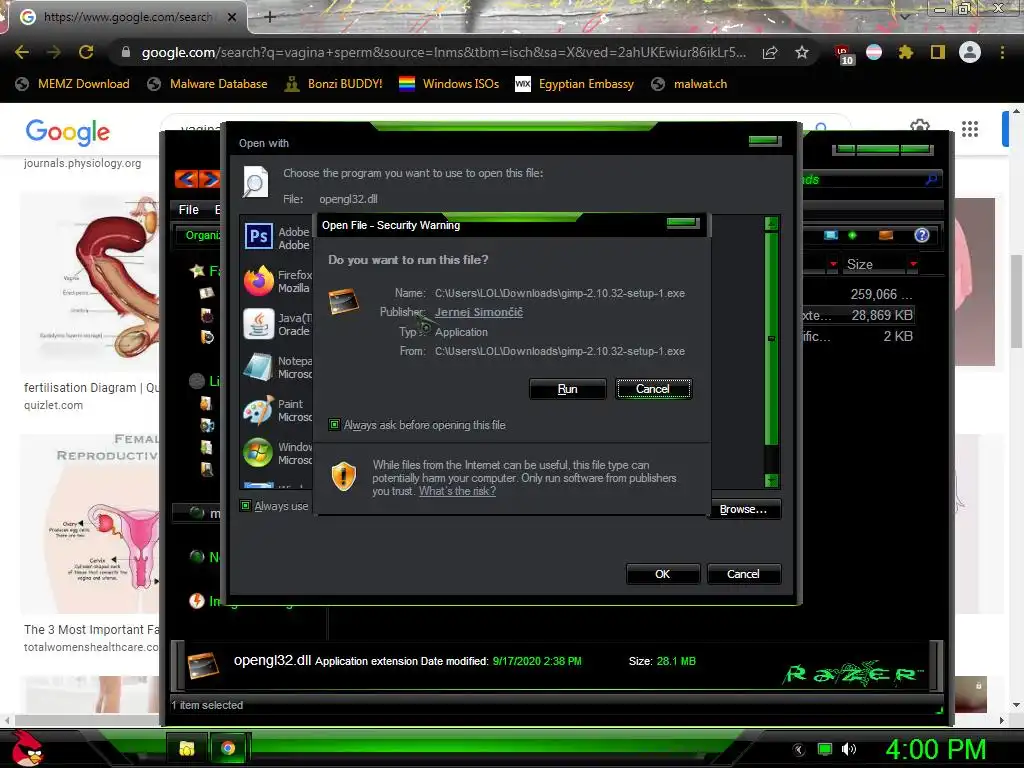Image resolution: width=1024 pixels, height=768 pixels.
Task: Click the gimp setup file icon in warning
Action: click(x=344, y=301)
